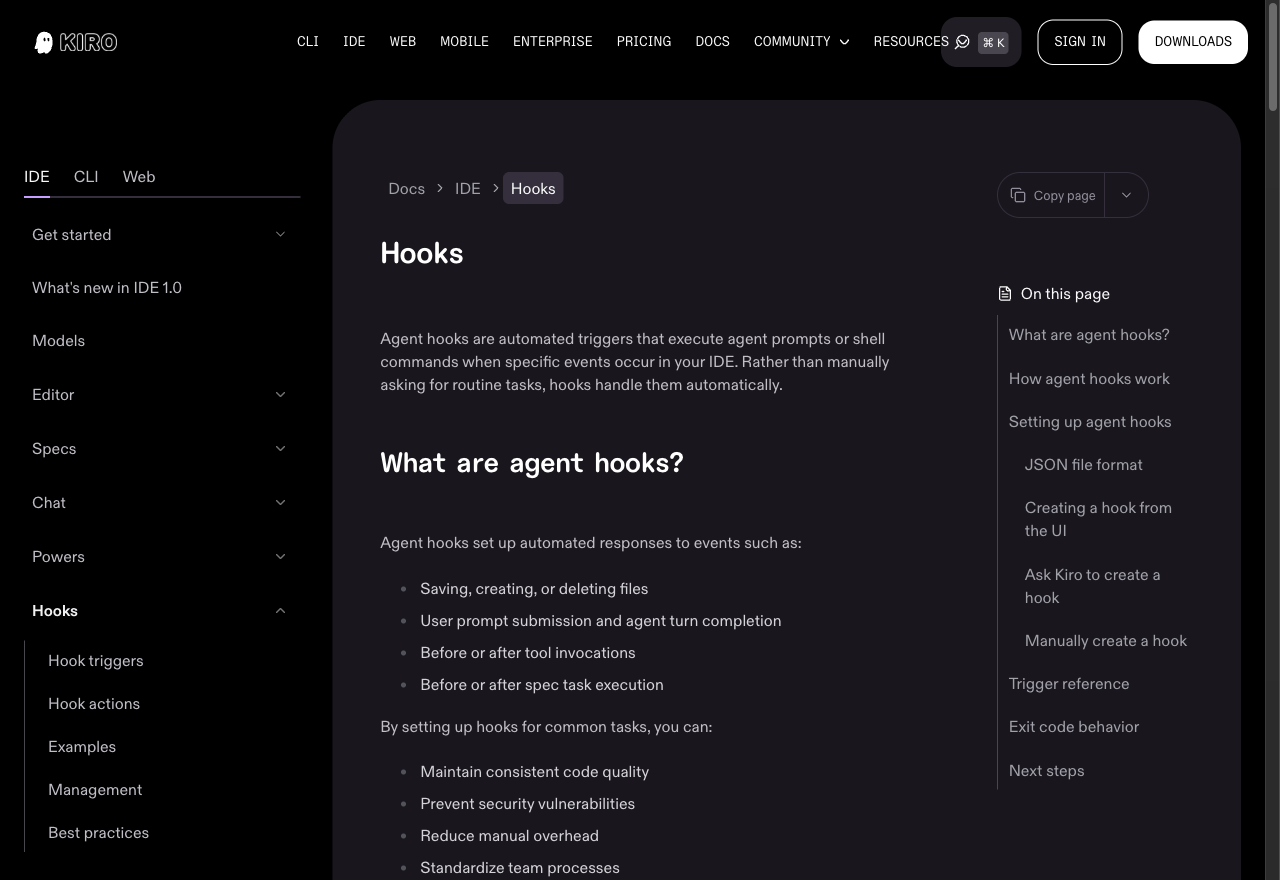The width and height of the screenshot is (1280, 880).
Task: Jump to Setting up agent hooks
Action: click(1090, 422)
